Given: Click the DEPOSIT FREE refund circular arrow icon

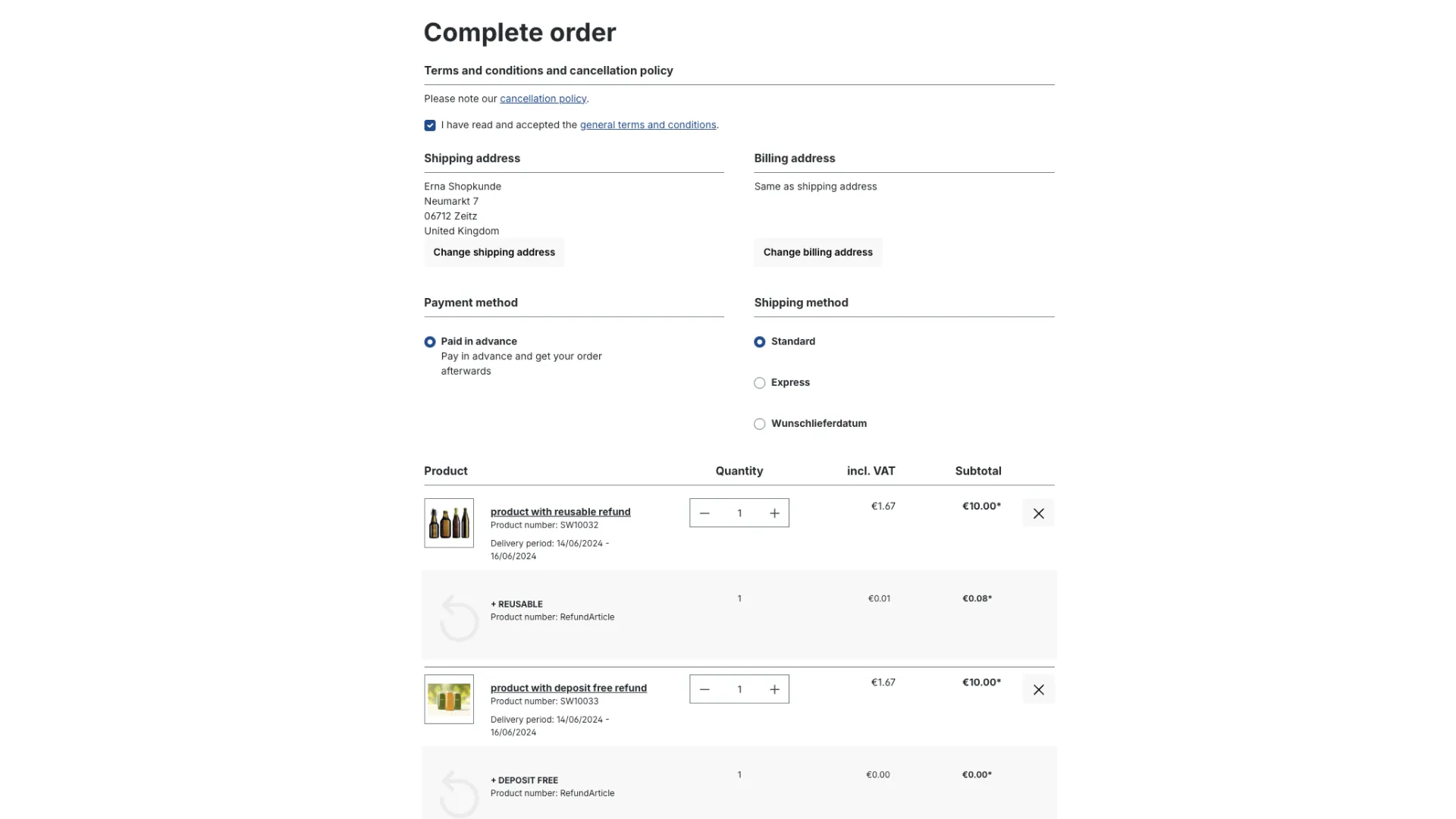Looking at the screenshot, I should tap(458, 792).
